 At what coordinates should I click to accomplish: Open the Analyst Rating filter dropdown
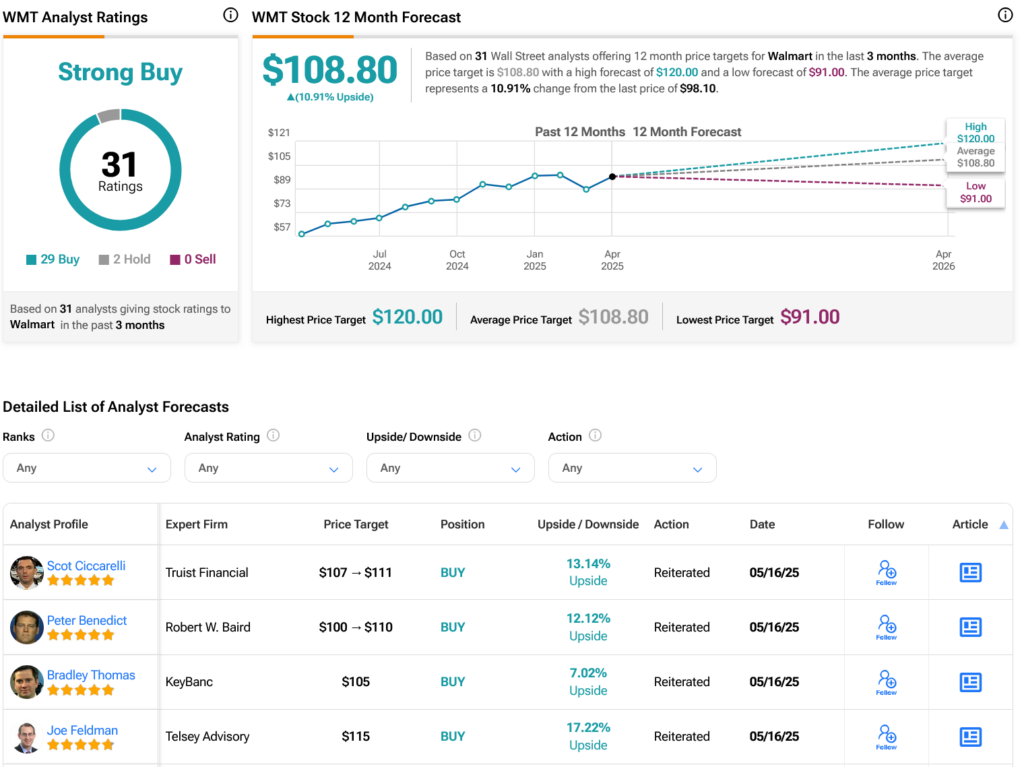(x=268, y=468)
